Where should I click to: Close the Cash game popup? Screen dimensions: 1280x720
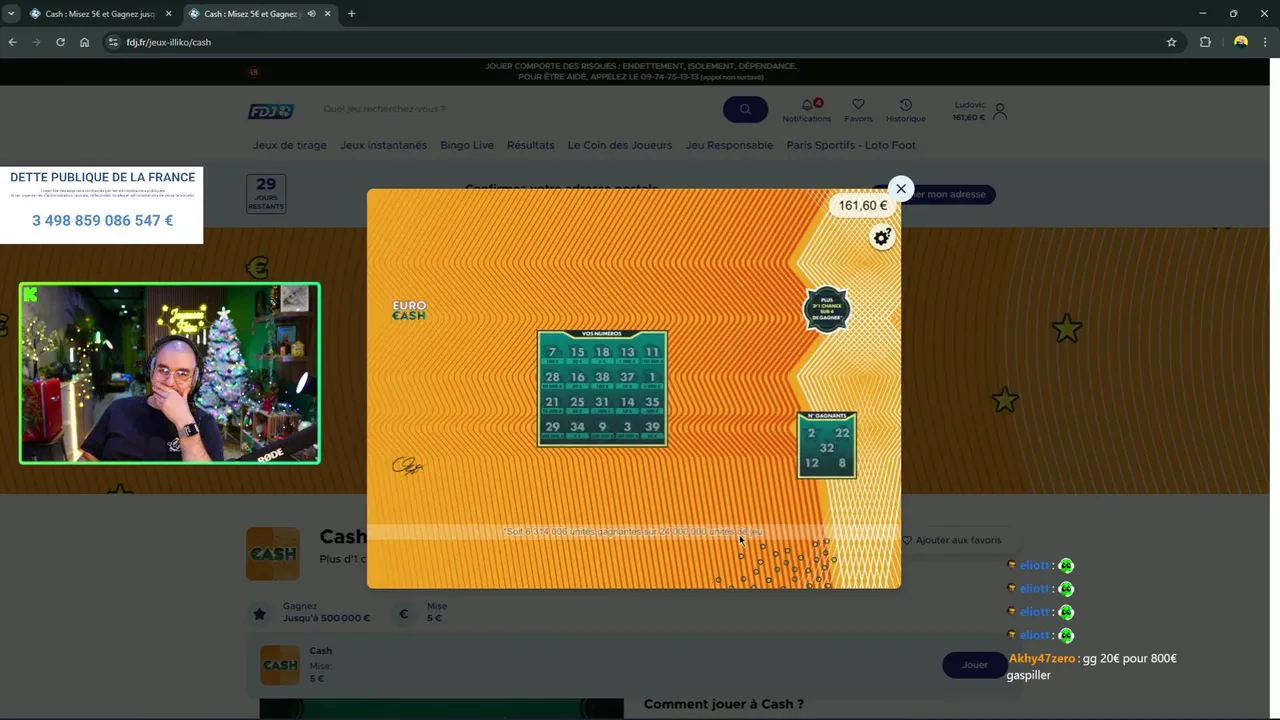click(900, 188)
